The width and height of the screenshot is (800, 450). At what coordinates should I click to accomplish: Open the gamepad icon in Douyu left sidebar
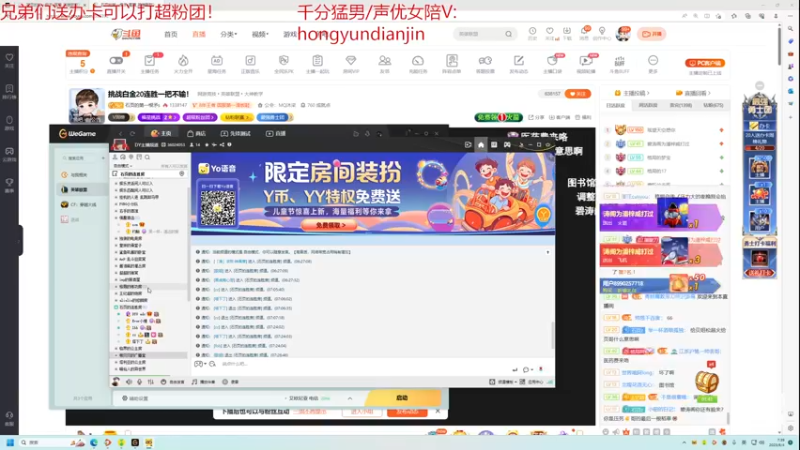(x=9, y=152)
